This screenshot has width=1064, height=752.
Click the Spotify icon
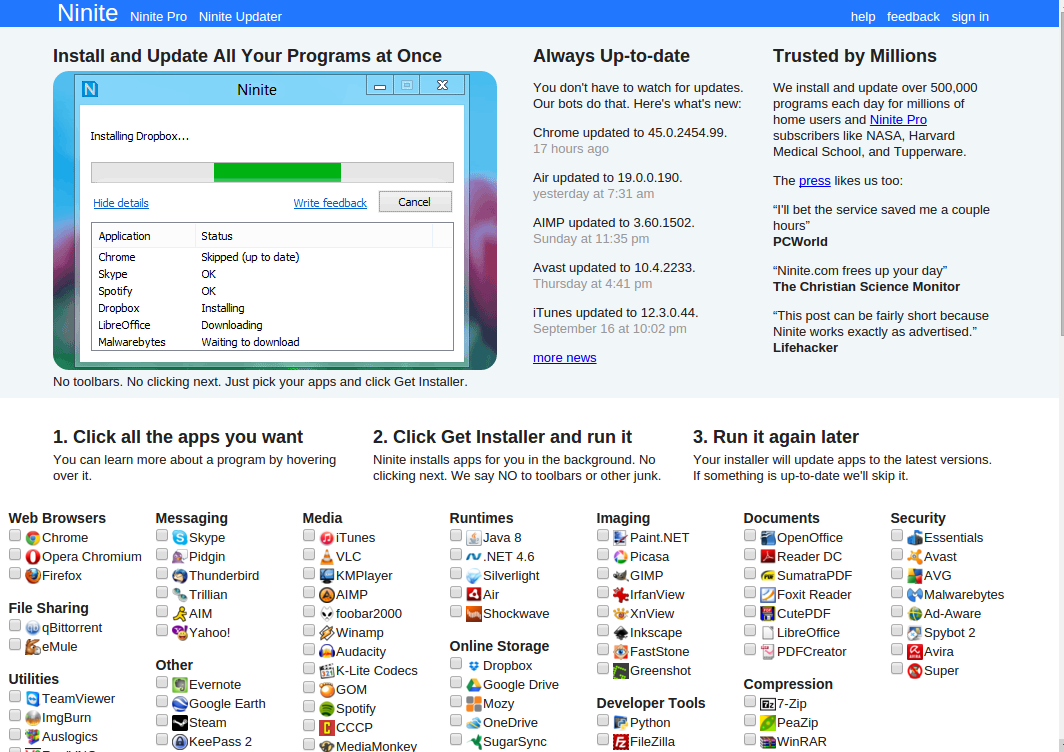click(327, 709)
